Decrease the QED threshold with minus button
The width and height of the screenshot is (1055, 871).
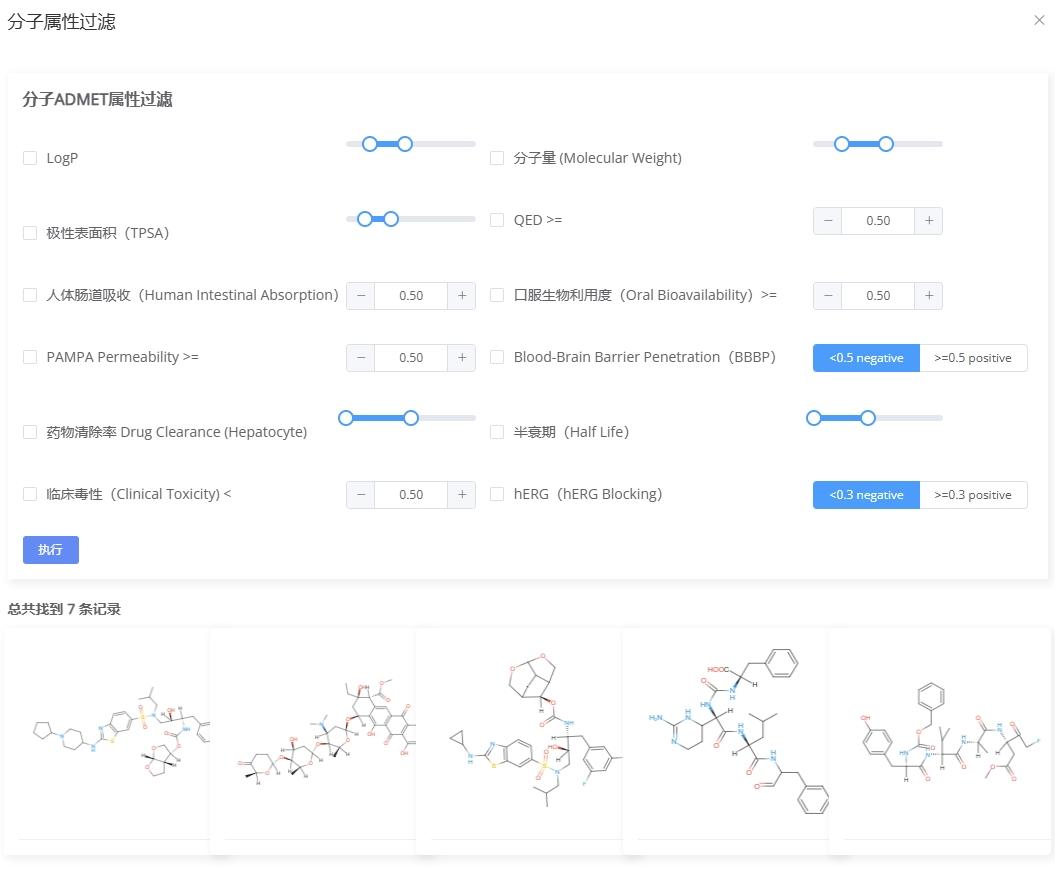(x=827, y=221)
